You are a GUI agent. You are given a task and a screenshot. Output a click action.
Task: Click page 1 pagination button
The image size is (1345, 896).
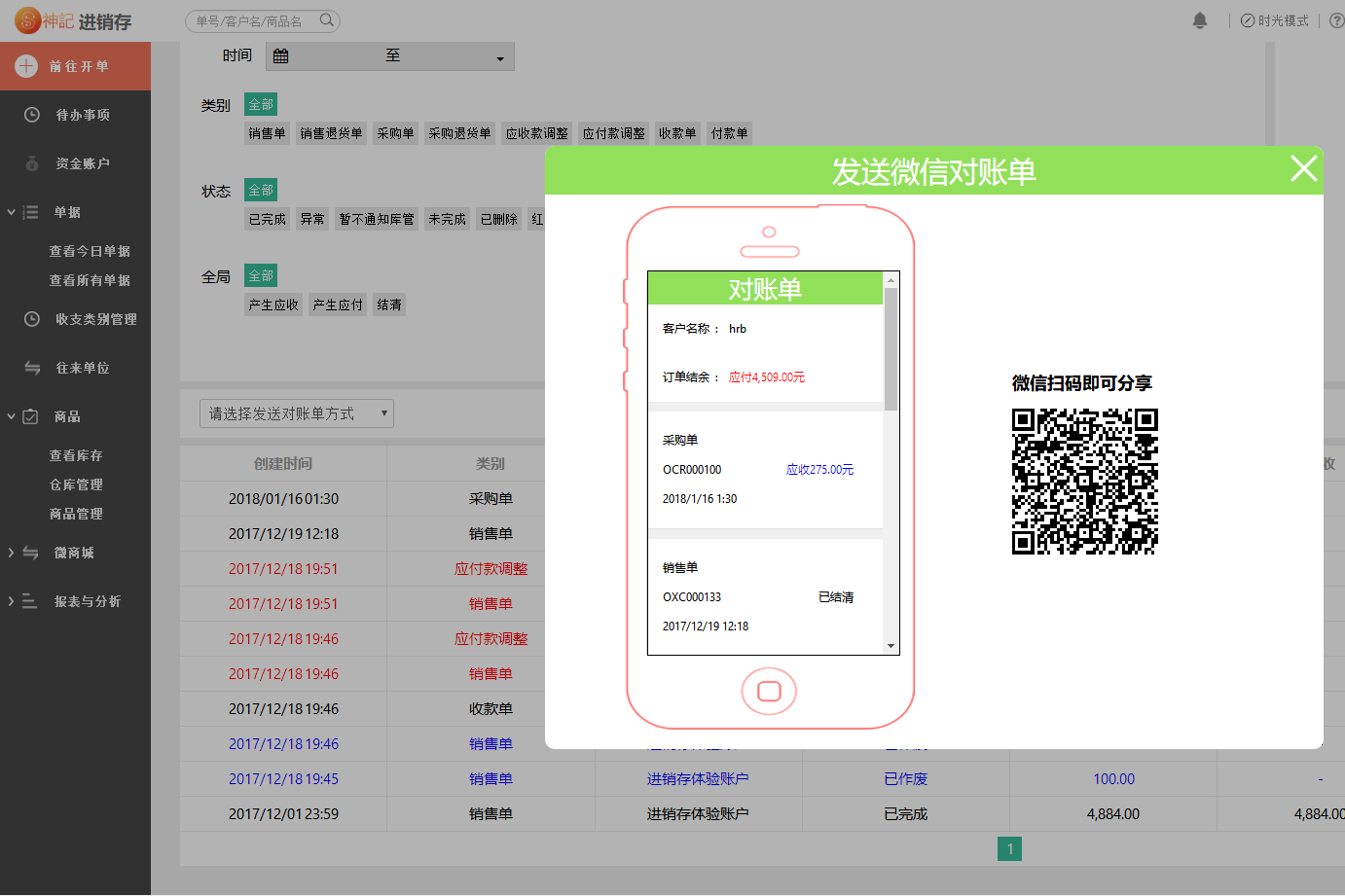[1009, 849]
